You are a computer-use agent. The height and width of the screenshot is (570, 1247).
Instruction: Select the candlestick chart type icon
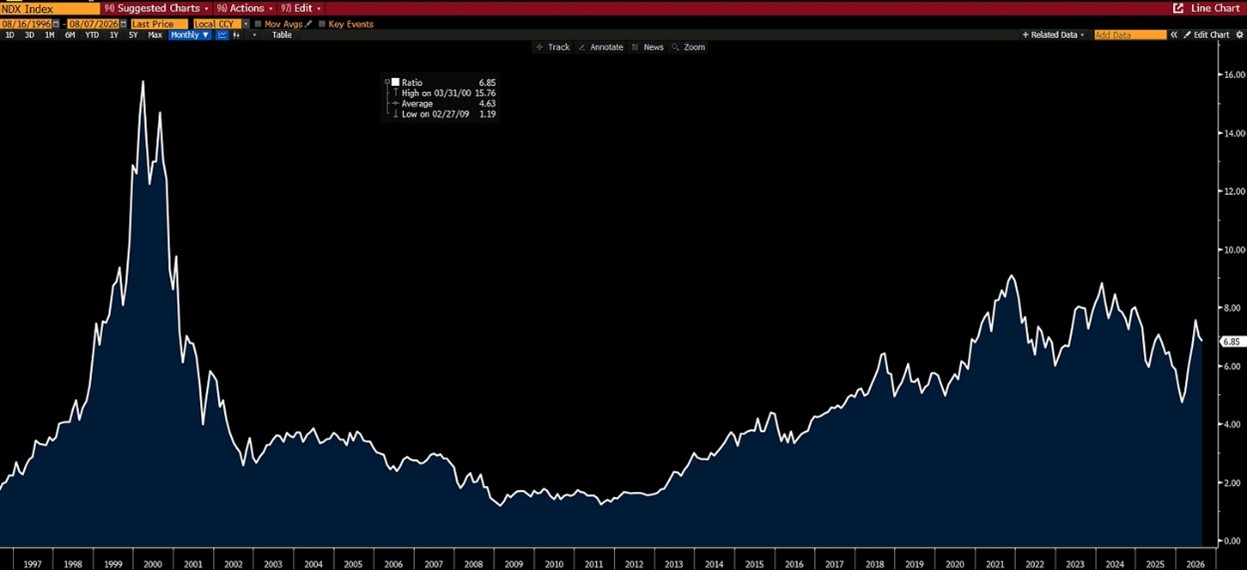236,35
